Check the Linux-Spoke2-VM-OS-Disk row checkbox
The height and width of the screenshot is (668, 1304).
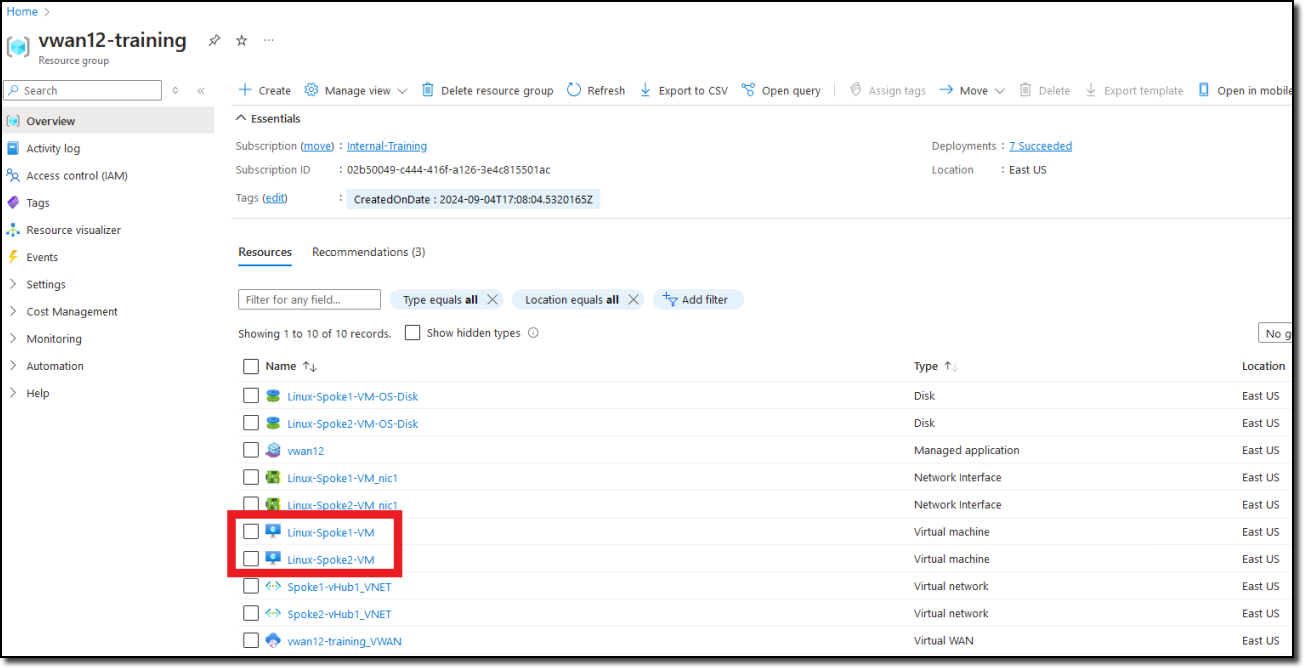251,423
